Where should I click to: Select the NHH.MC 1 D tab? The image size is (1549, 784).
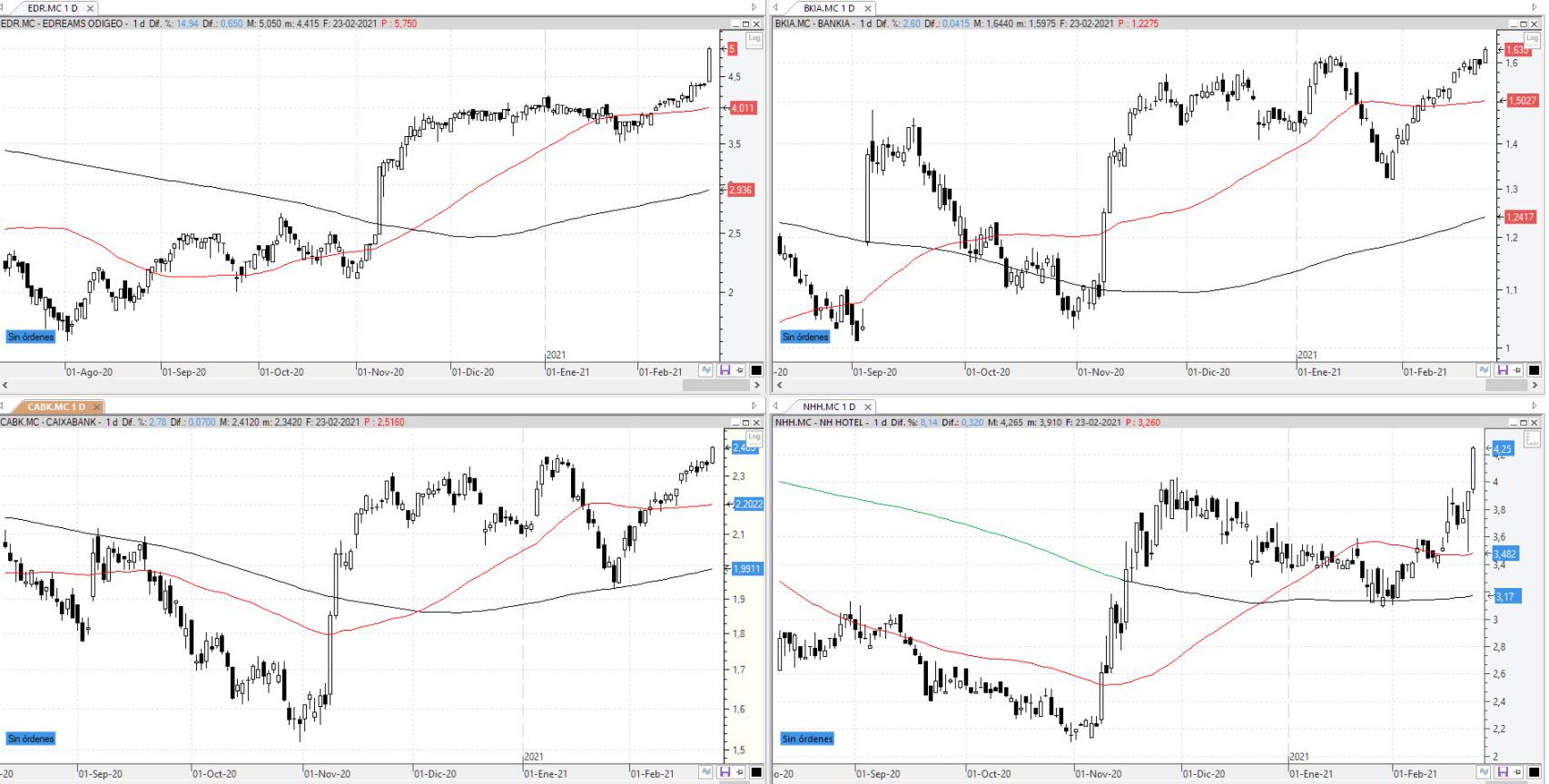(x=828, y=407)
